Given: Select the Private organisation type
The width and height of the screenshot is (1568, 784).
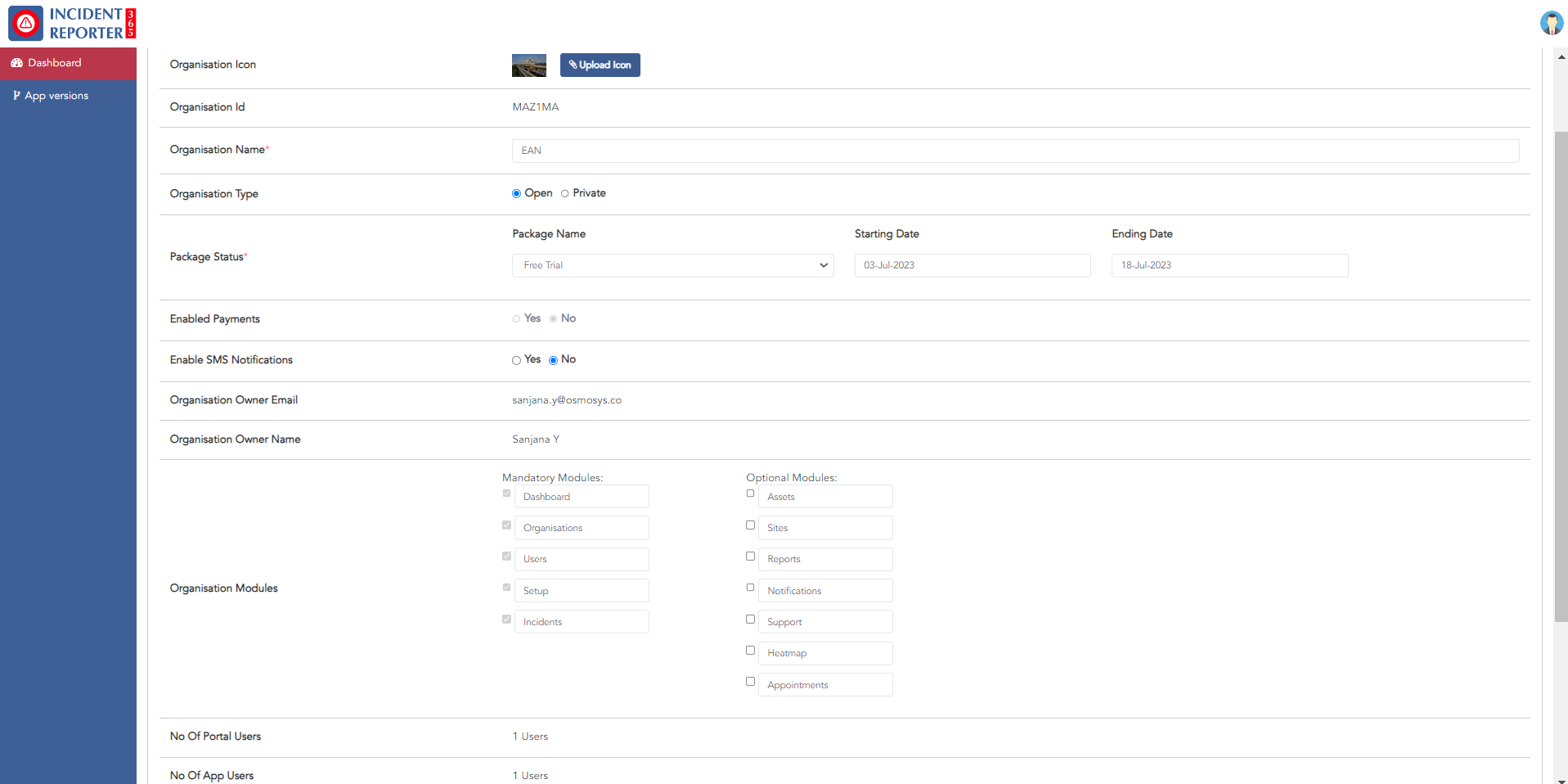Looking at the screenshot, I should tap(565, 194).
